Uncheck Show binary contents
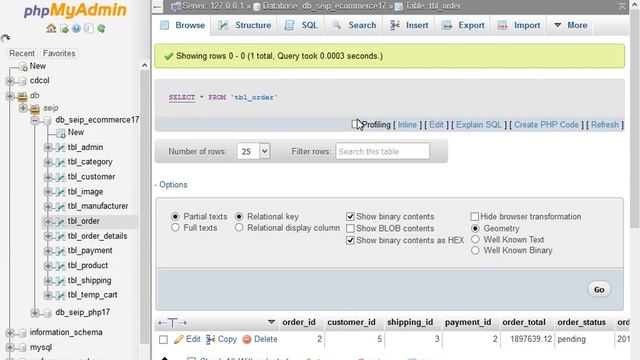 (350, 216)
